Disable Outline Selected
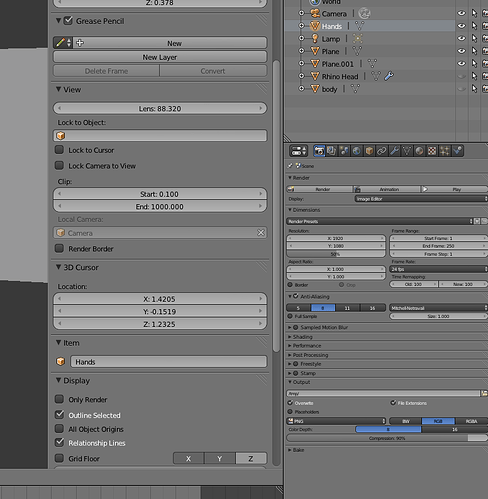The width and height of the screenshot is (488, 499). click(59, 415)
